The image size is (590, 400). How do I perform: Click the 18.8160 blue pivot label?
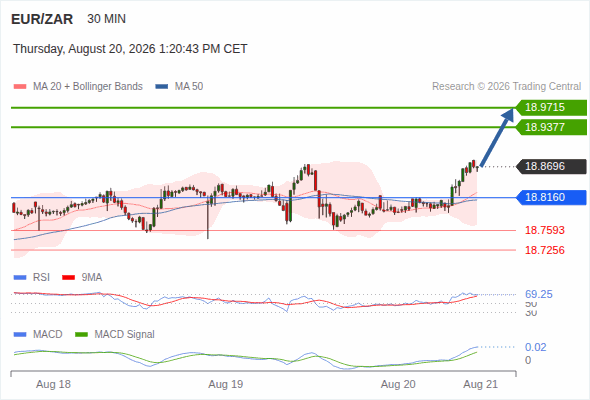551,197
